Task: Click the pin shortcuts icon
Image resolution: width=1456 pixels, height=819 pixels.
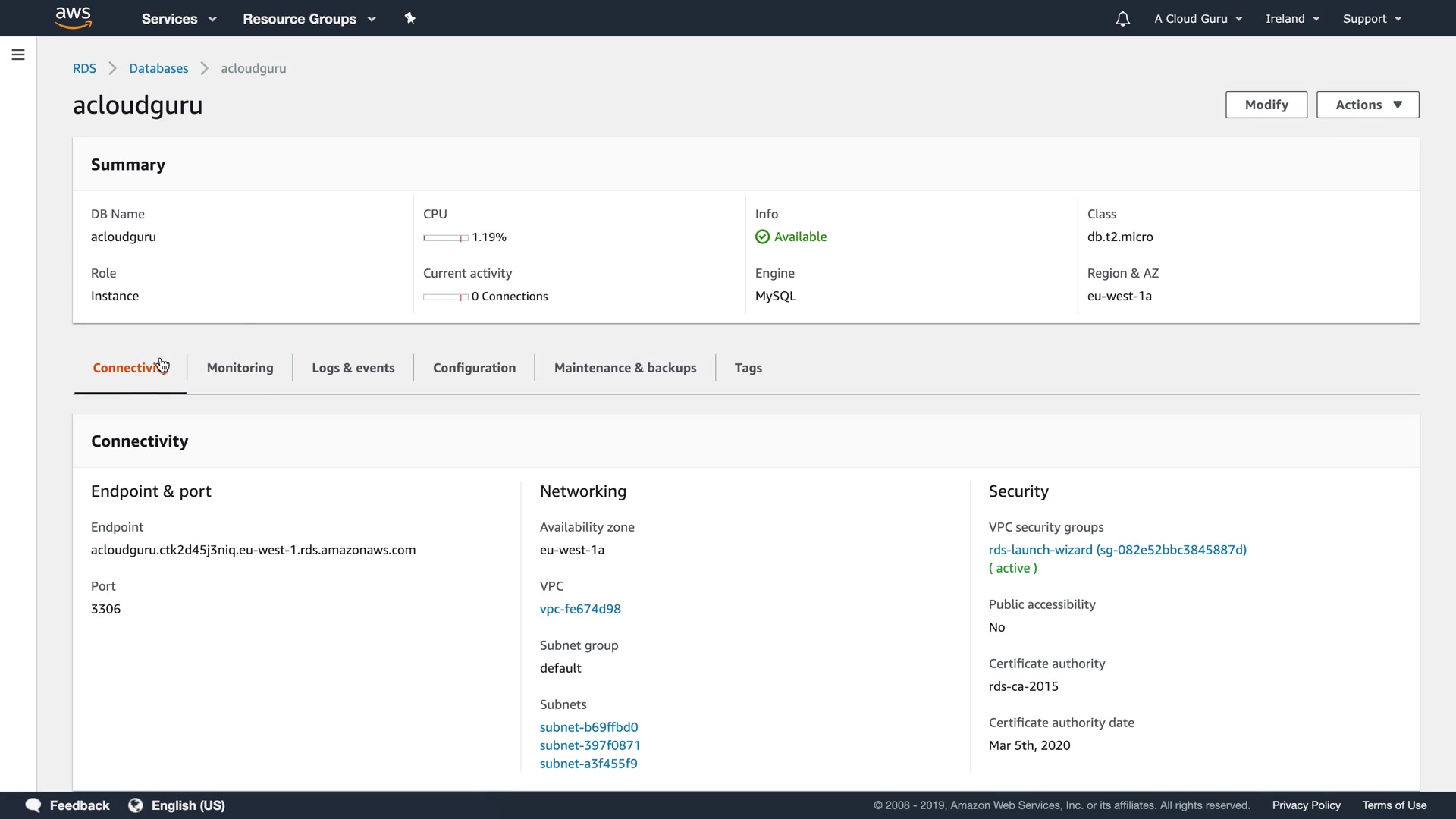Action: (x=410, y=18)
